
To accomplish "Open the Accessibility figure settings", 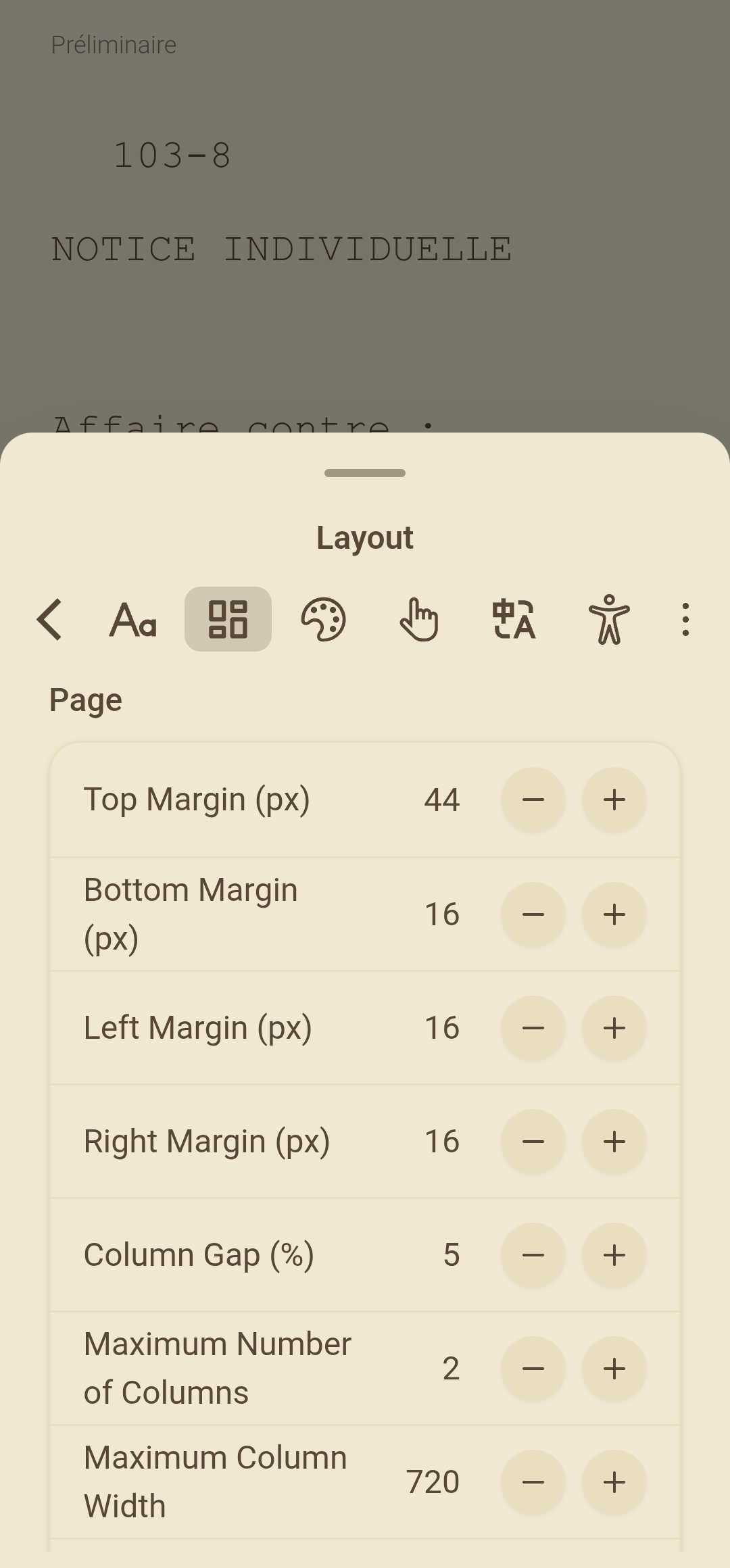I will coord(609,619).
